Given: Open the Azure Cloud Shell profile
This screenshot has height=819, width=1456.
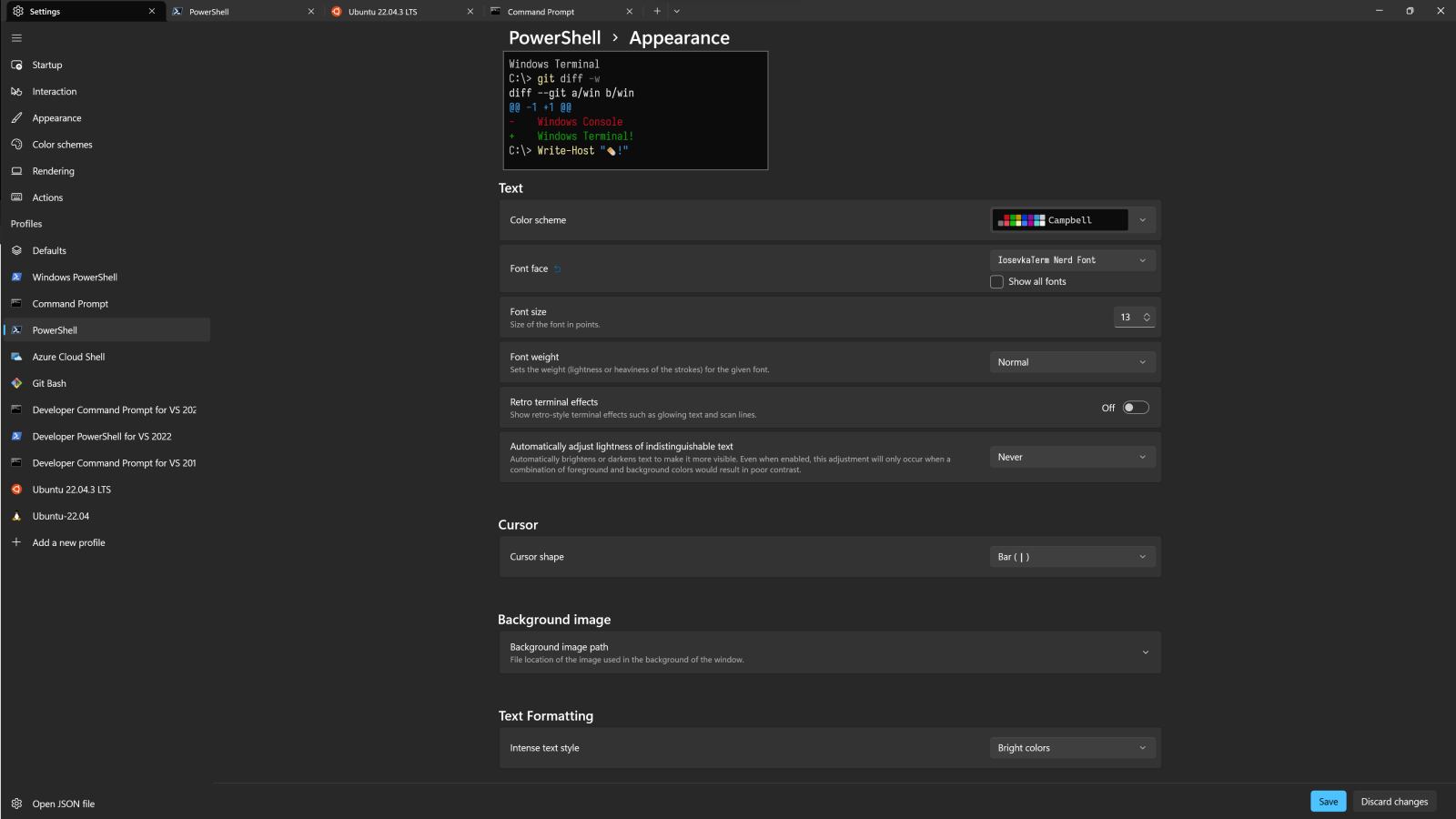Looking at the screenshot, I should pos(69,357).
